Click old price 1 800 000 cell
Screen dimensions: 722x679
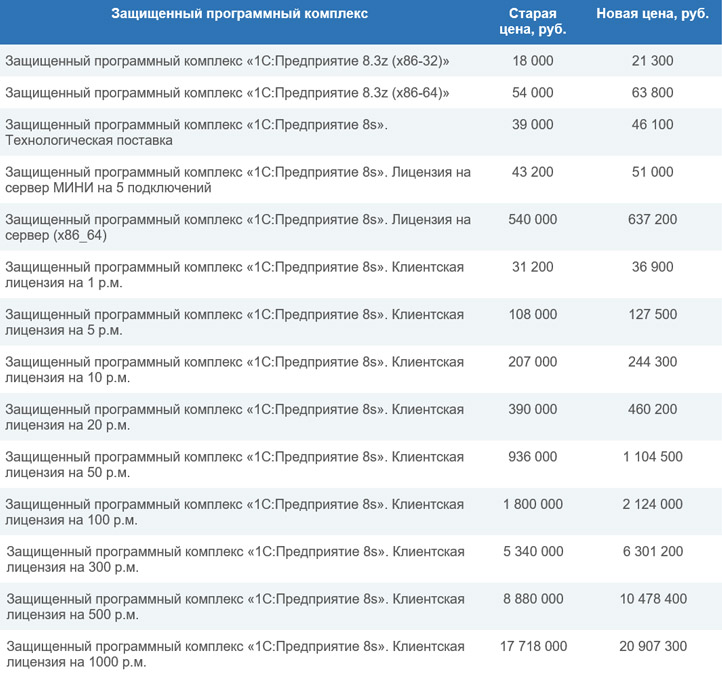click(532, 504)
